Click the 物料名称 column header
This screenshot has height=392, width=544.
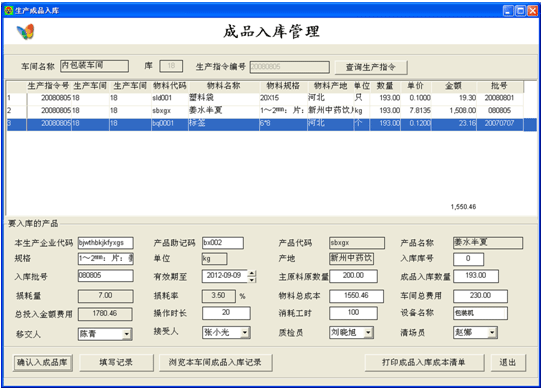coord(224,86)
